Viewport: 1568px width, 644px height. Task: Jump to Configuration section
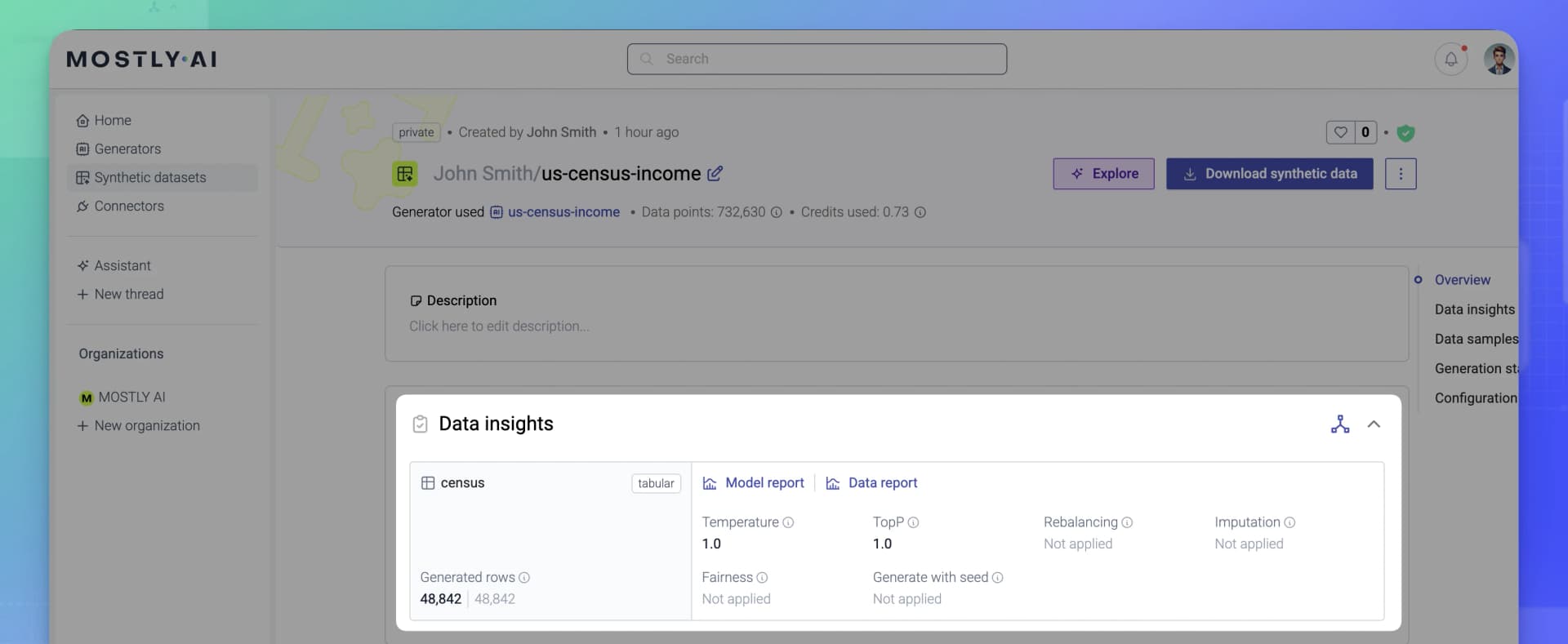1476,398
